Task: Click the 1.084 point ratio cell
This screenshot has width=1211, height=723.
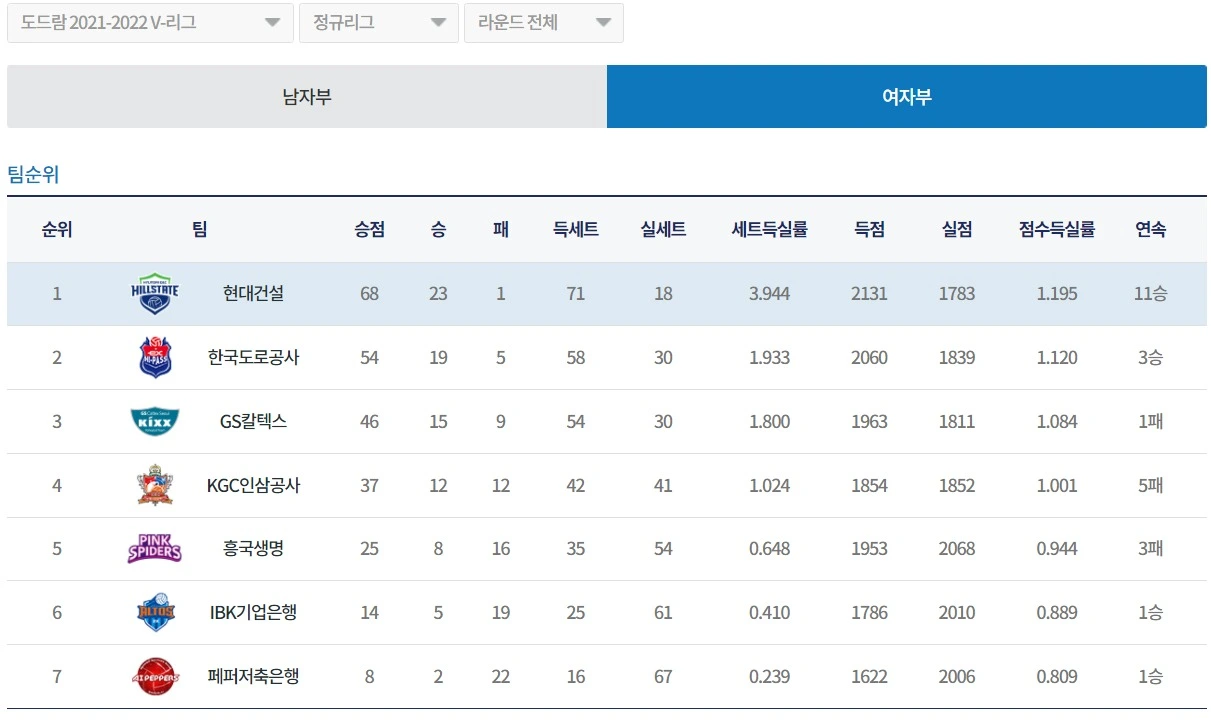Action: pyautogui.click(x=1057, y=422)
